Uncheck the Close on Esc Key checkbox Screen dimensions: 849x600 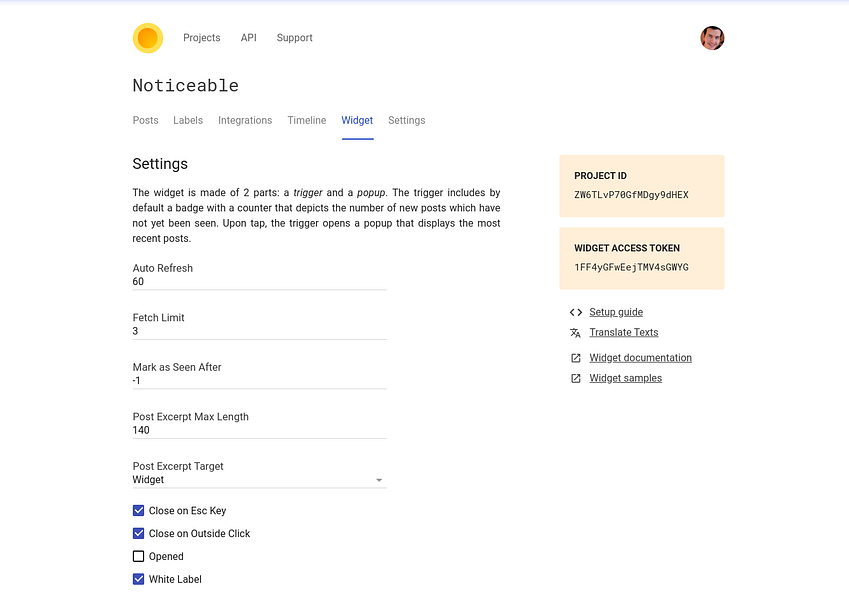139,511
